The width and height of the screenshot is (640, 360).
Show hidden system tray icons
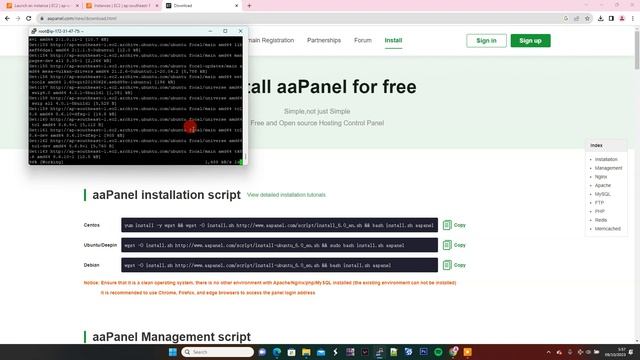[549, 352]
